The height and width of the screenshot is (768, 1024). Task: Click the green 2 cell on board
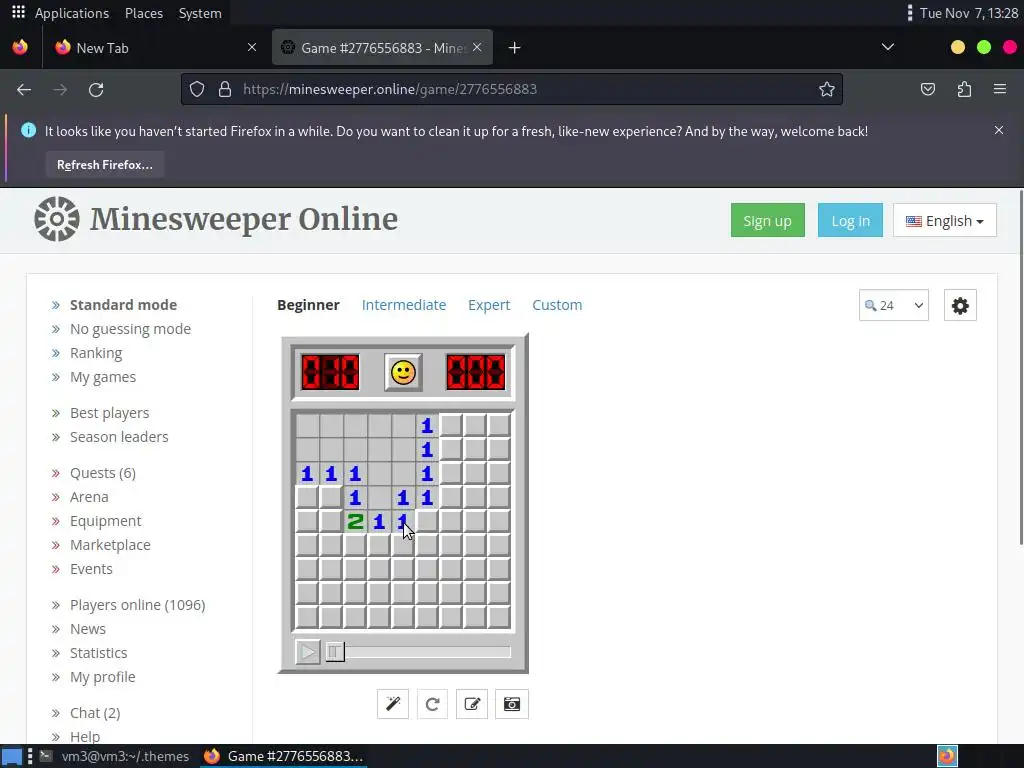click(355, 521)
